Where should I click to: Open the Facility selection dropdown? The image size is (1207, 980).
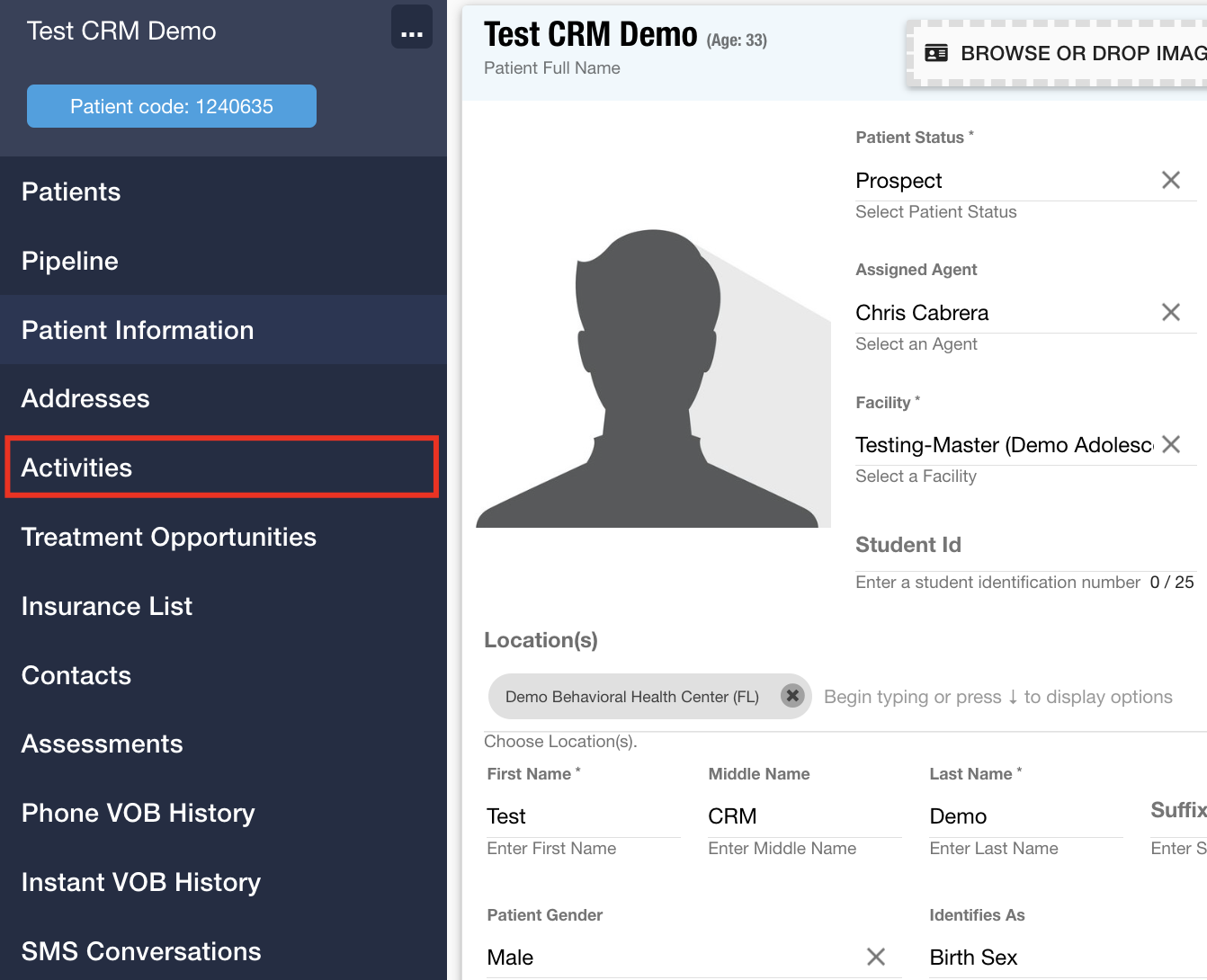click(x=989, y=444)
